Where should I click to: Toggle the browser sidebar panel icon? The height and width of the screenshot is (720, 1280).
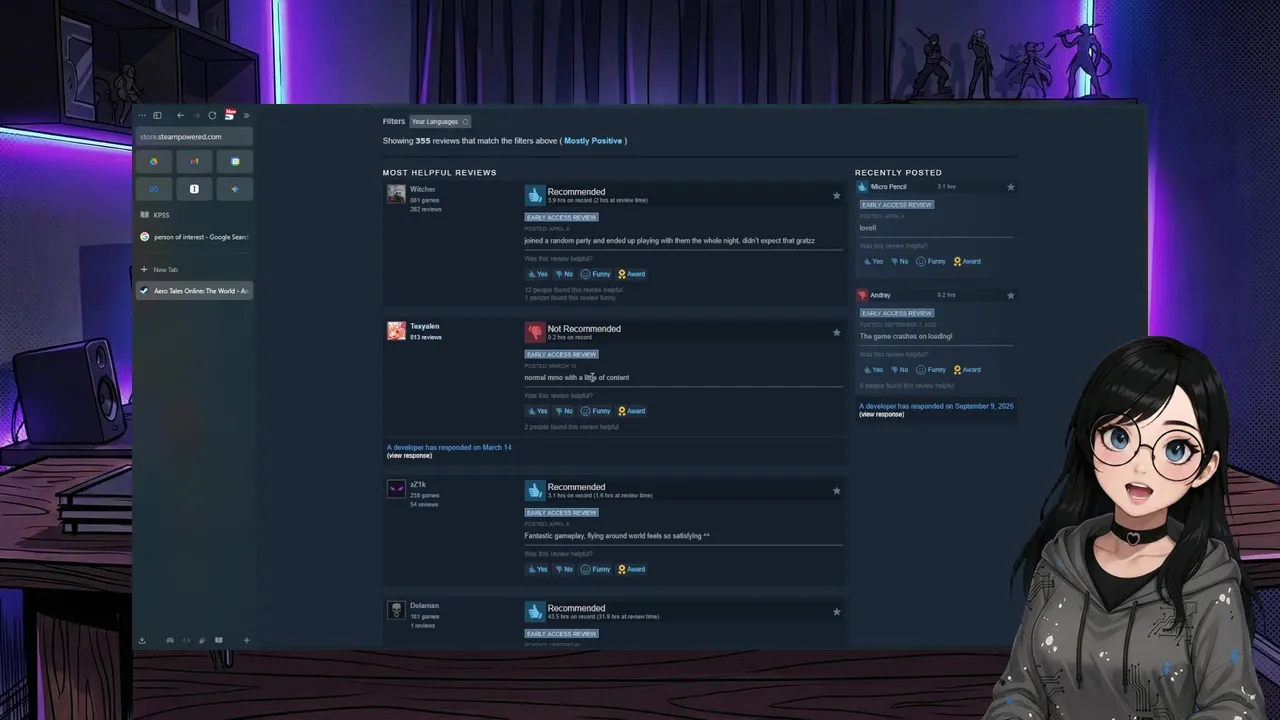point(157,116)
